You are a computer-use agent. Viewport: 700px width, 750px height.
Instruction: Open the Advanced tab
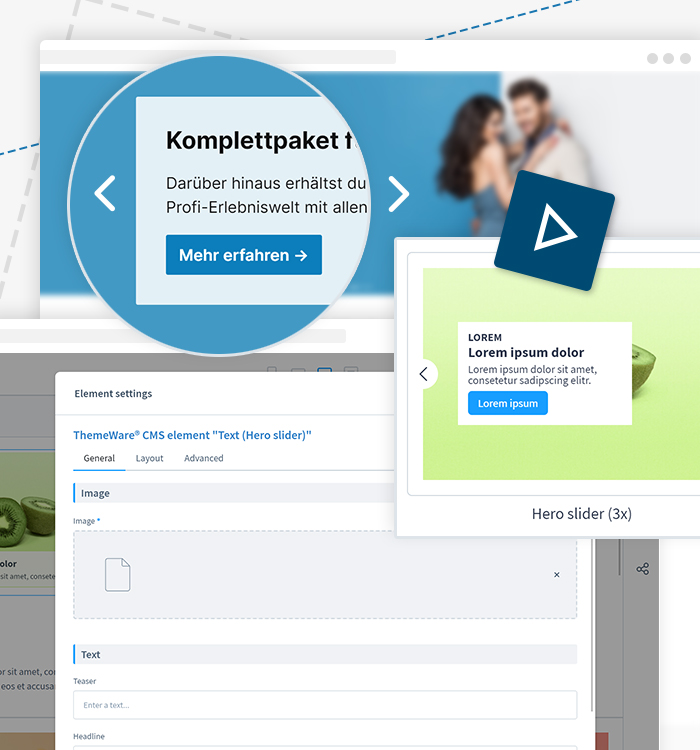point(204,458)
